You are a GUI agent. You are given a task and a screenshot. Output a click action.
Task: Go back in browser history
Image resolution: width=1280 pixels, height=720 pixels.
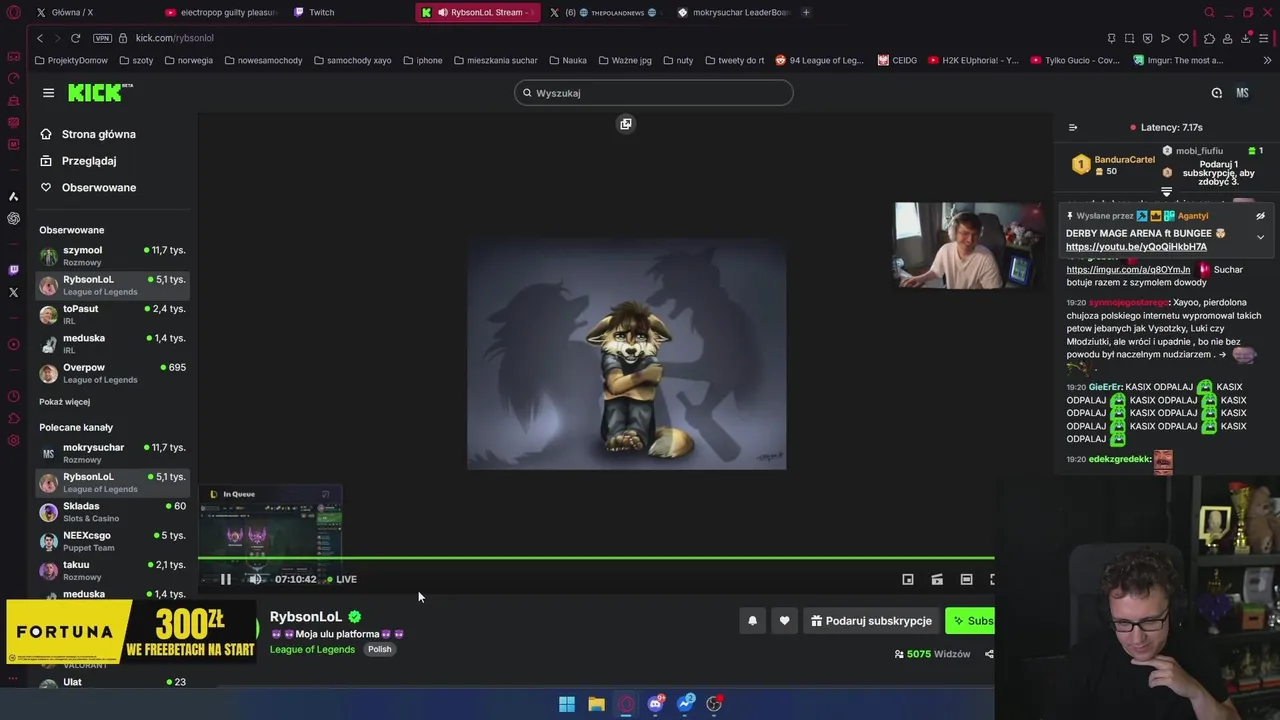point(40,38)
